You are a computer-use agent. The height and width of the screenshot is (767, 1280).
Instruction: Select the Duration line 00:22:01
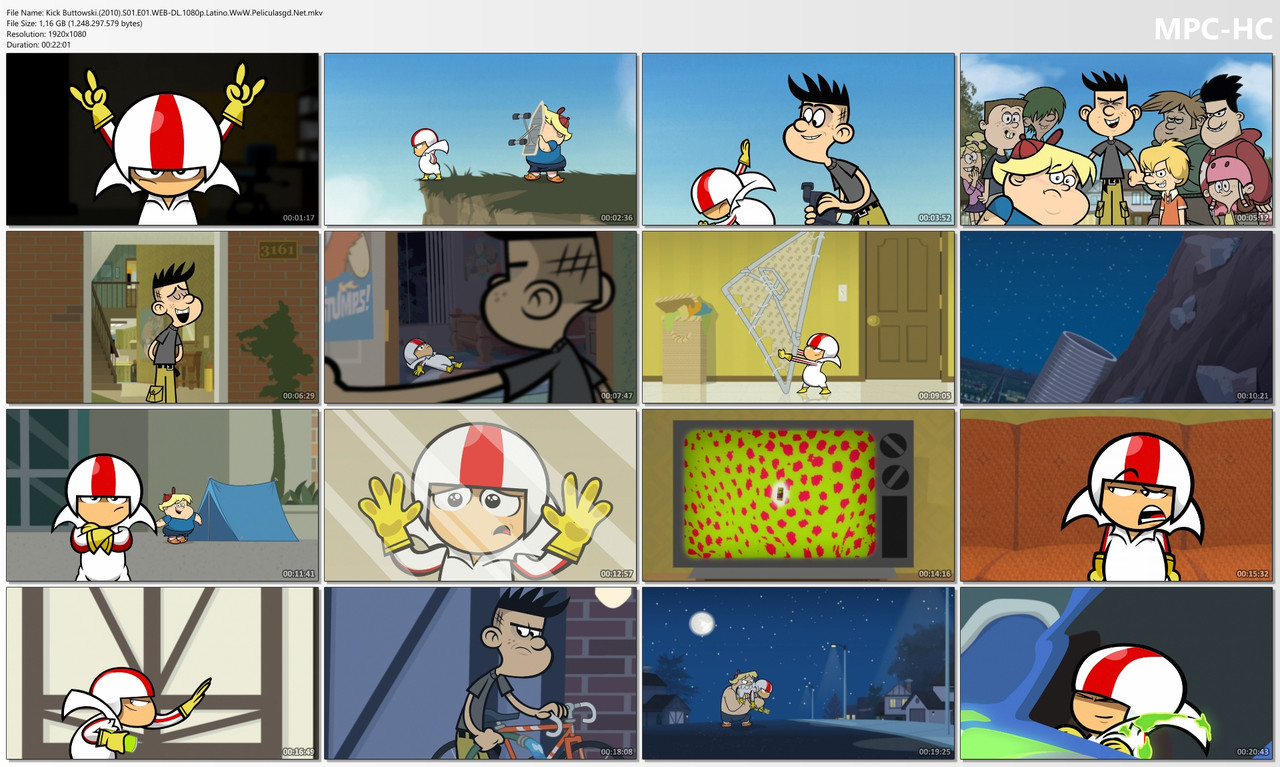click(39, 45)
